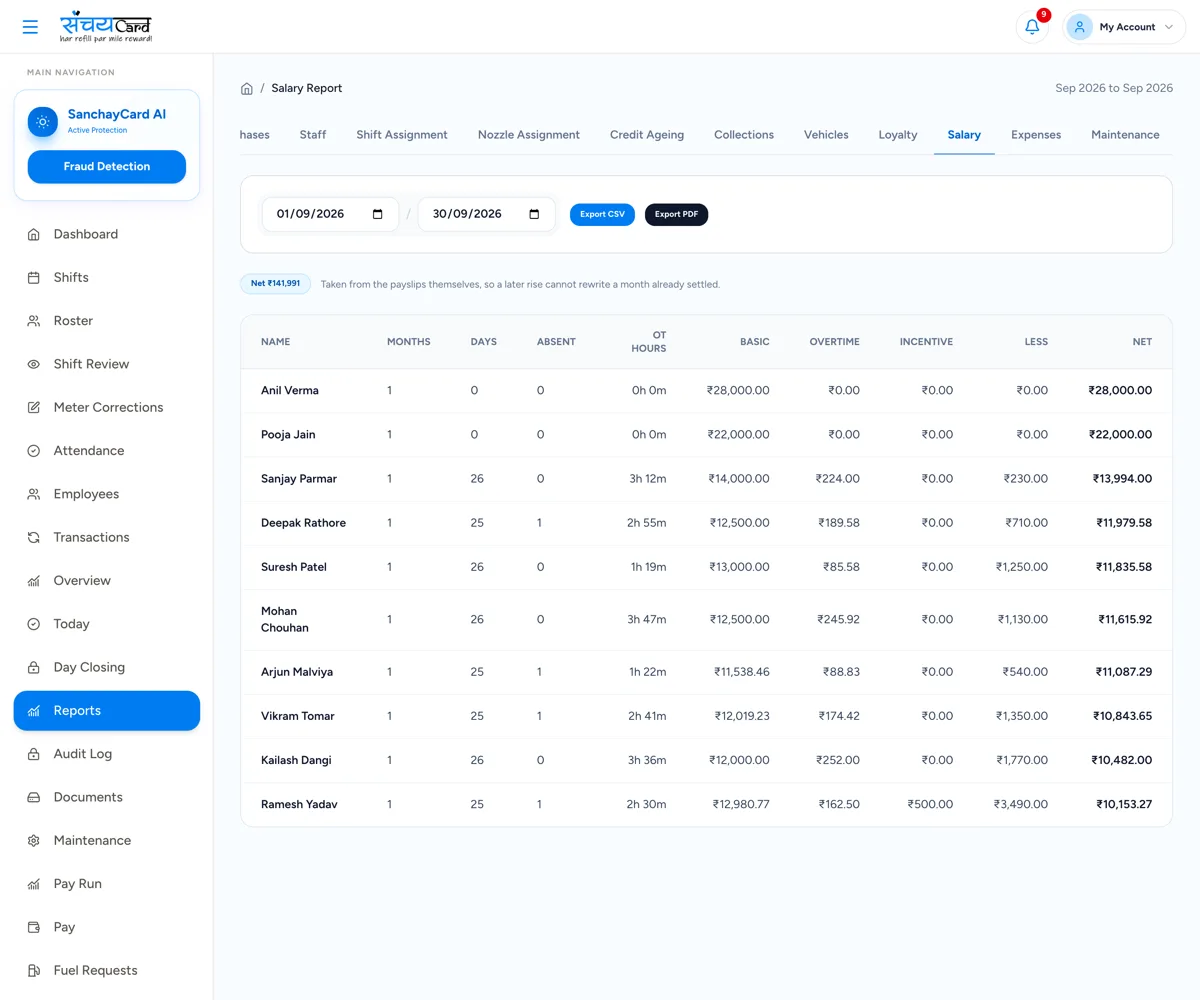Open Dashboard from the sidebar

pyautogui.click(x=107, y=234)
